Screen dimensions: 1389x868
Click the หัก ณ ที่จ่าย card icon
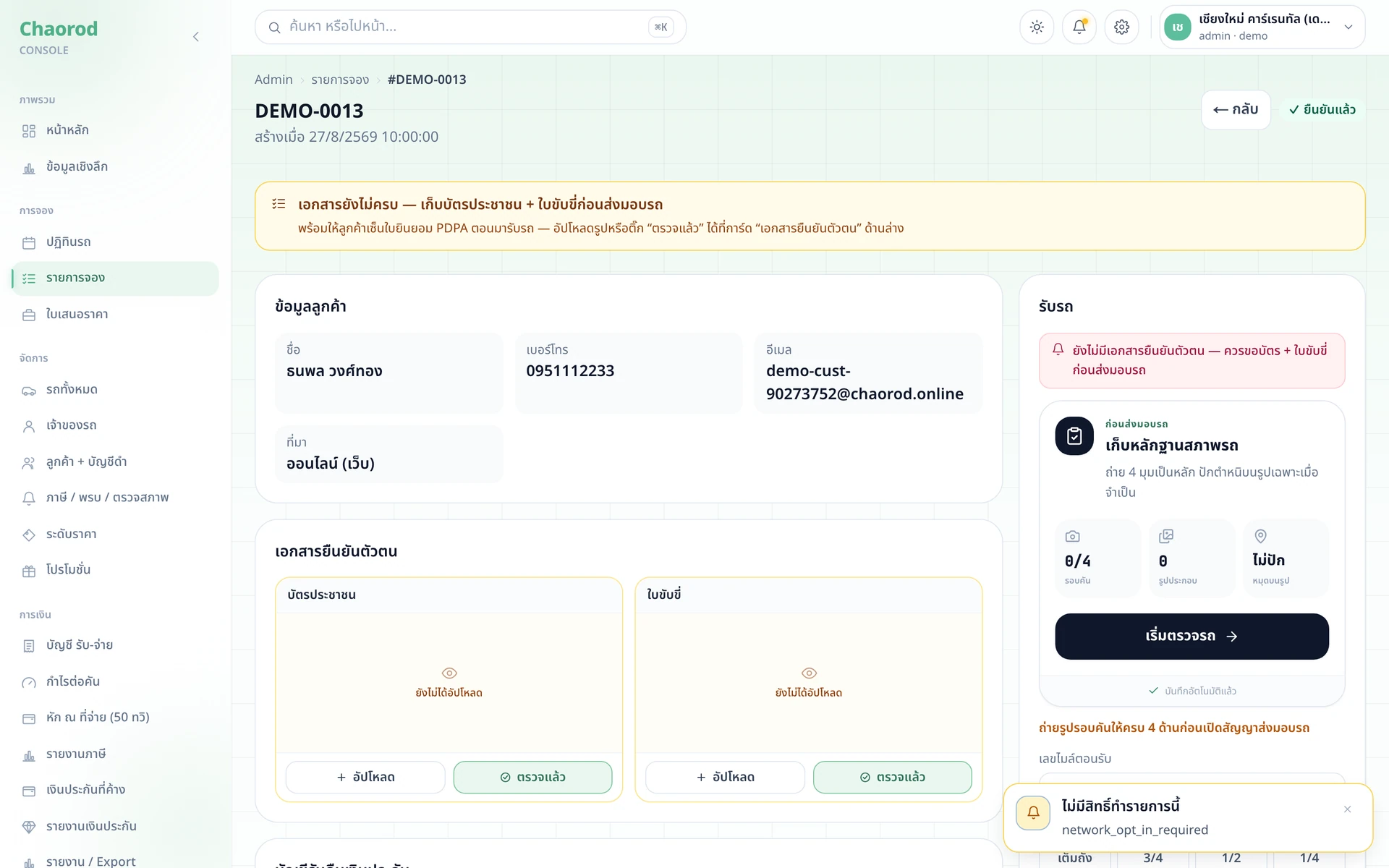(29, 718)
